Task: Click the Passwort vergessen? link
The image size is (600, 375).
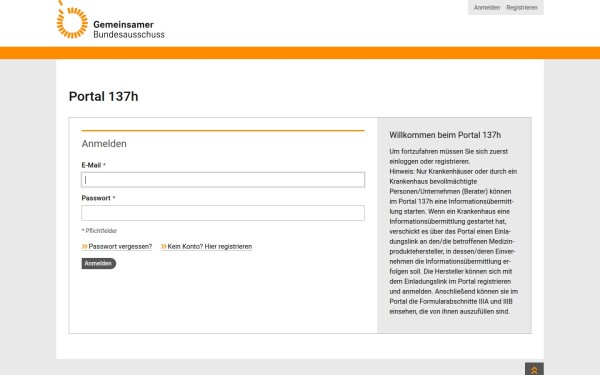Action: tap(117, 246)
